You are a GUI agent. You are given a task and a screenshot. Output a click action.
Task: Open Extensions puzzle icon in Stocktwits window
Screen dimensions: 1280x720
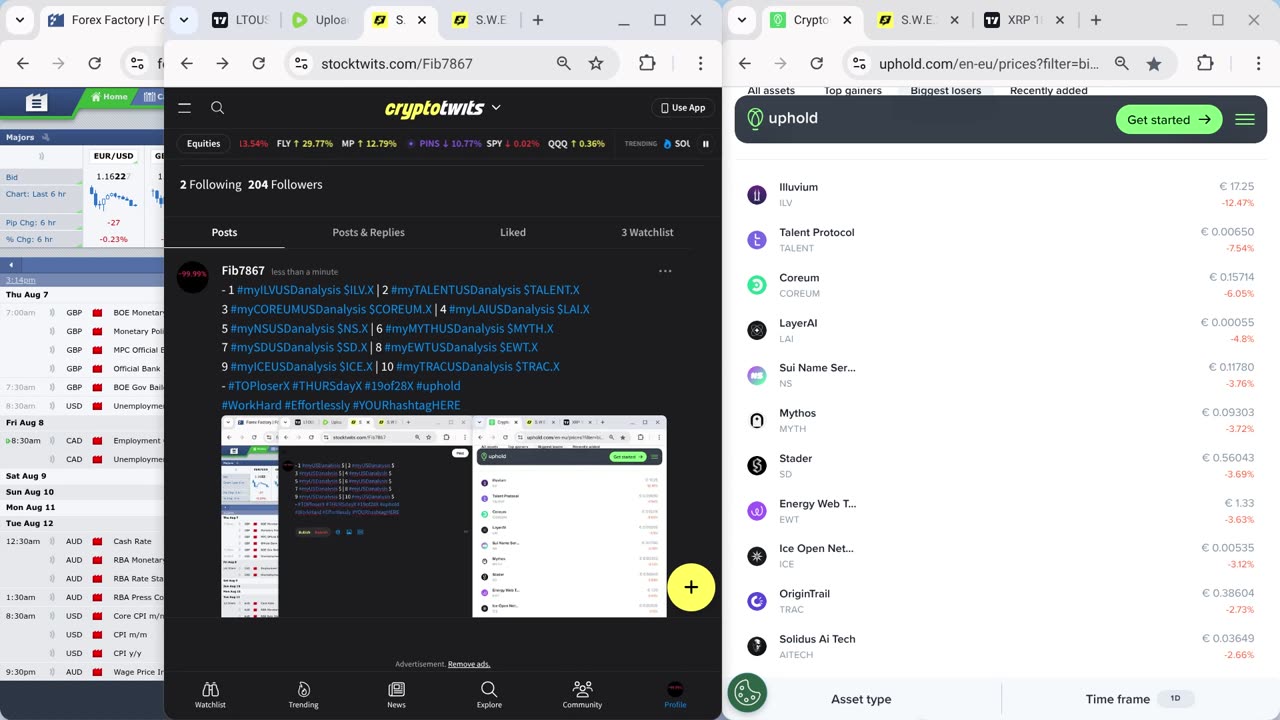pyautogui.click(x=647, y=63)
